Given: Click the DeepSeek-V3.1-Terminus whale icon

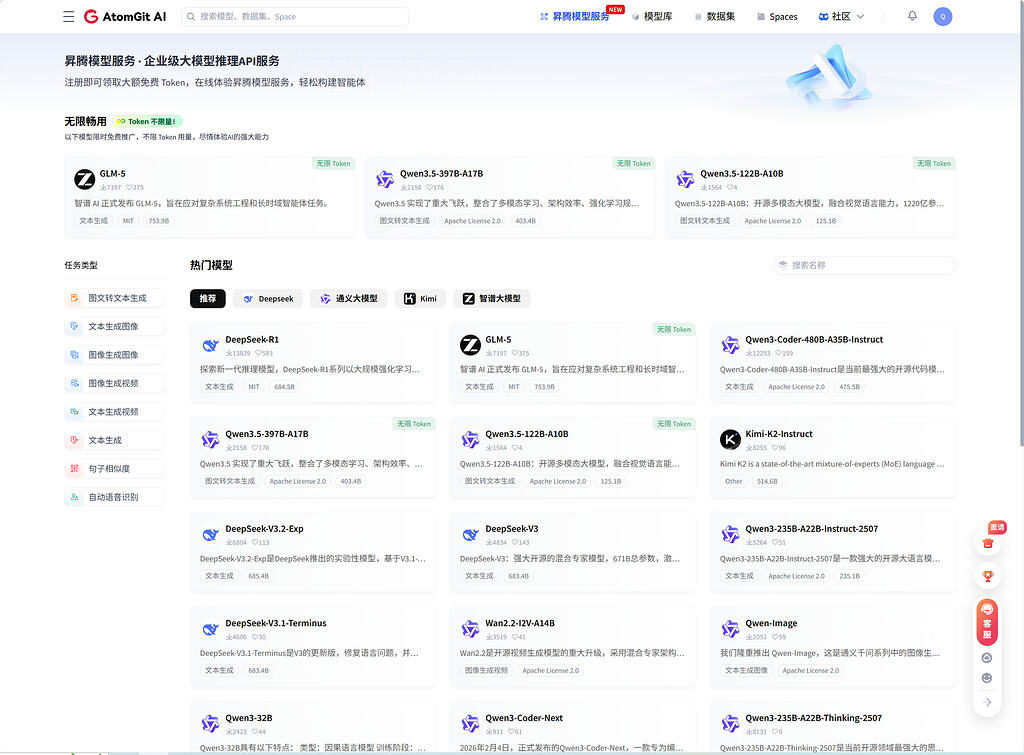Looking at the screenshot, I should click(x=210, y=628).
